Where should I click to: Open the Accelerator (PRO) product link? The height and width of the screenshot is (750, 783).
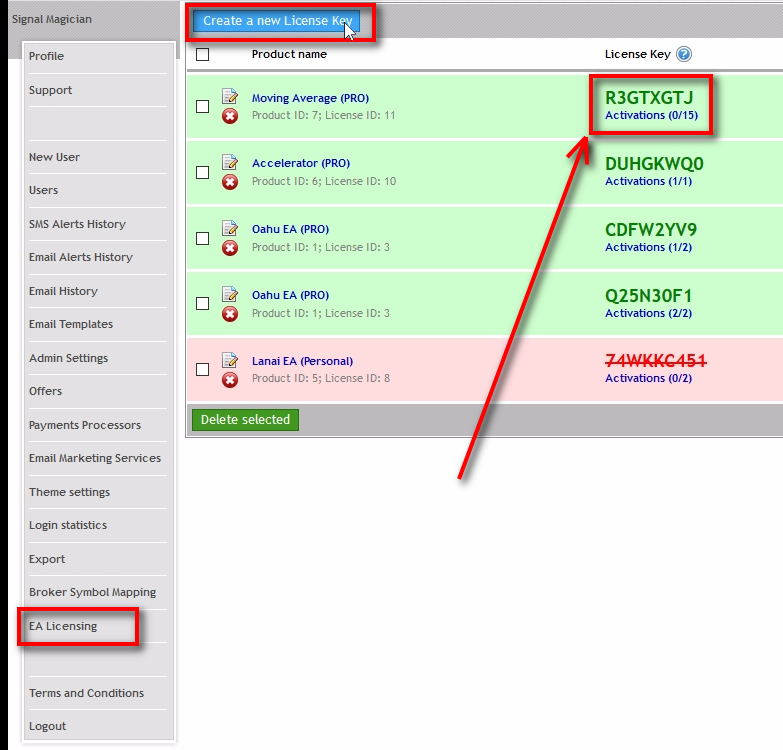tap(300, 163)
